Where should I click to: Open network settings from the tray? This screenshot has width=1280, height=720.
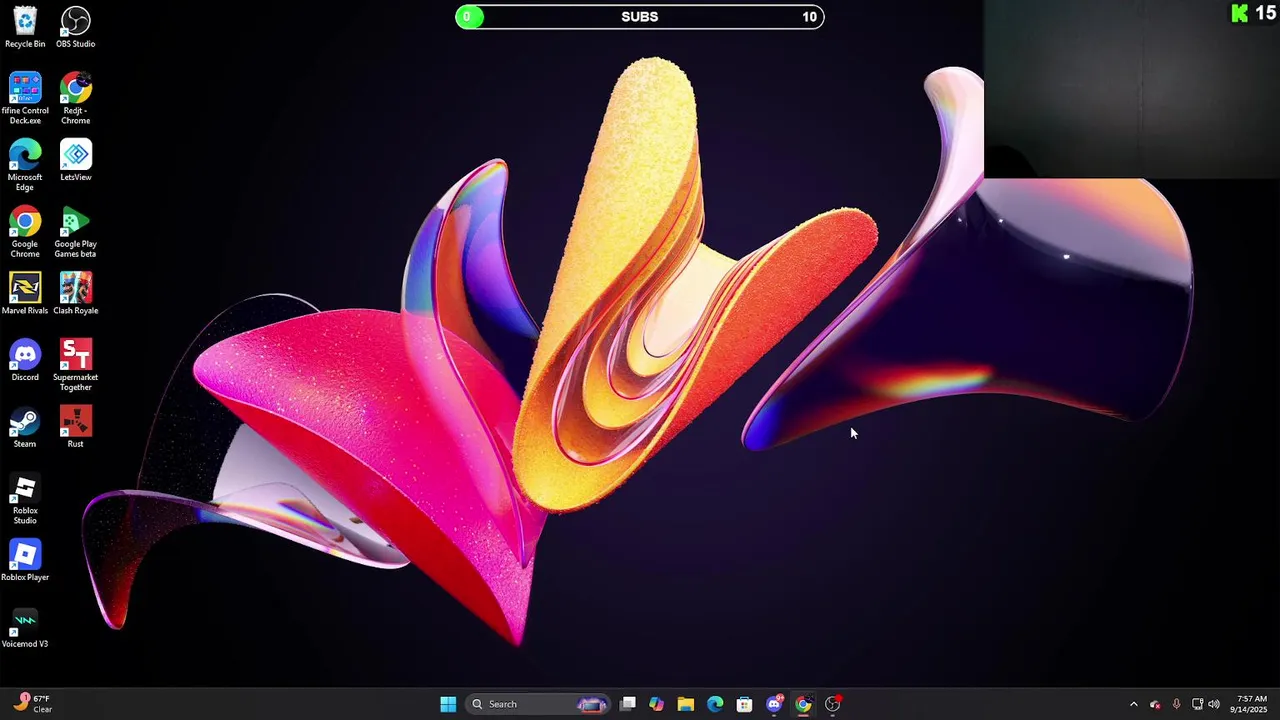(x=1197, y=704)
